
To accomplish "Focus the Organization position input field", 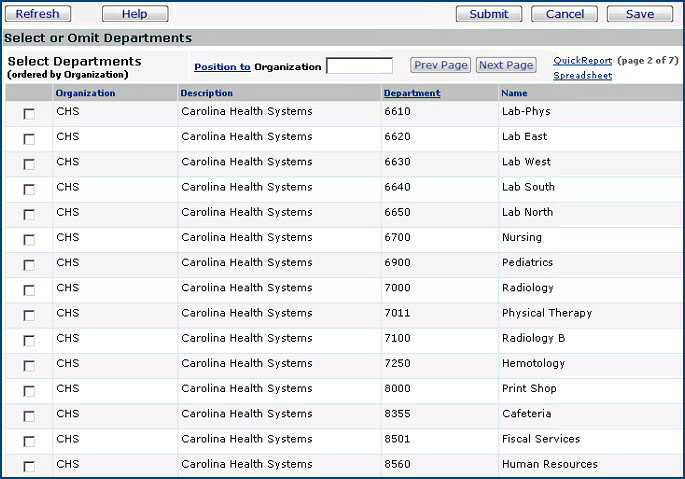I will [x=359, y=66].
